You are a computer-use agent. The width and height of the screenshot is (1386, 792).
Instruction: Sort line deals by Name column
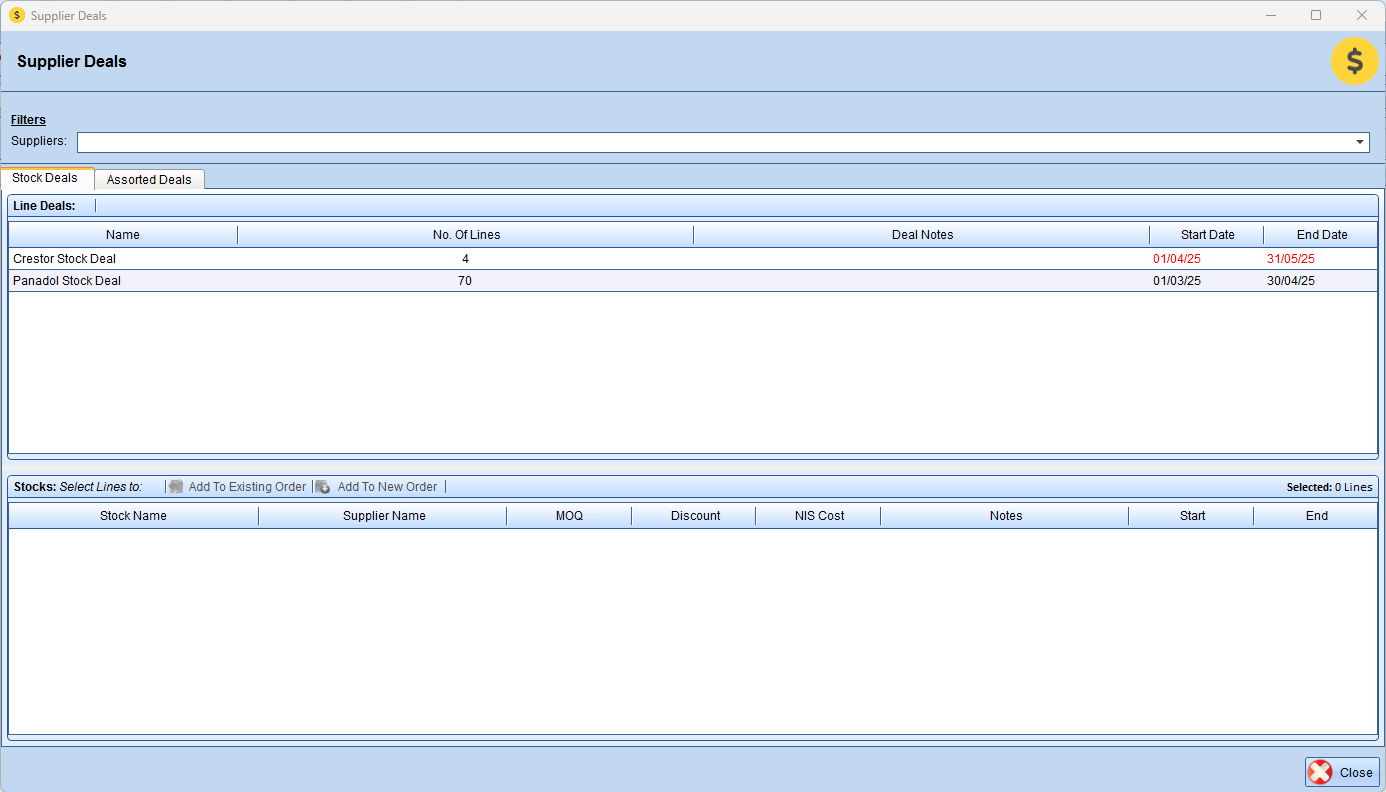click(123, 235)
